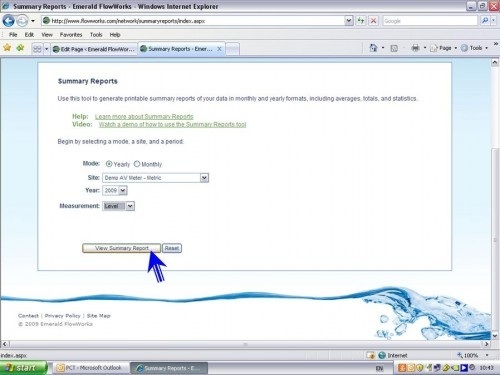This screenshot has width=500, height=375.
Task: Click the Quick Tabs grid icon
Action: (x=37, y=49)
